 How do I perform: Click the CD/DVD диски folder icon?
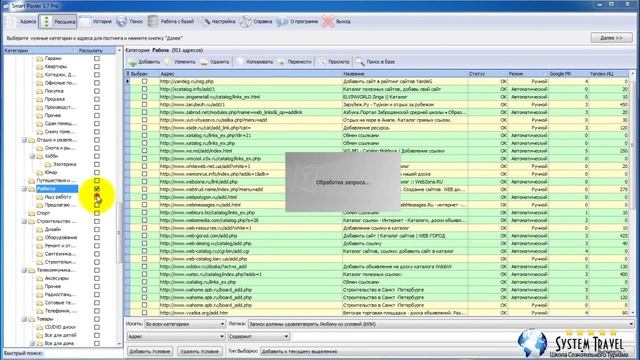pos(40,327)
